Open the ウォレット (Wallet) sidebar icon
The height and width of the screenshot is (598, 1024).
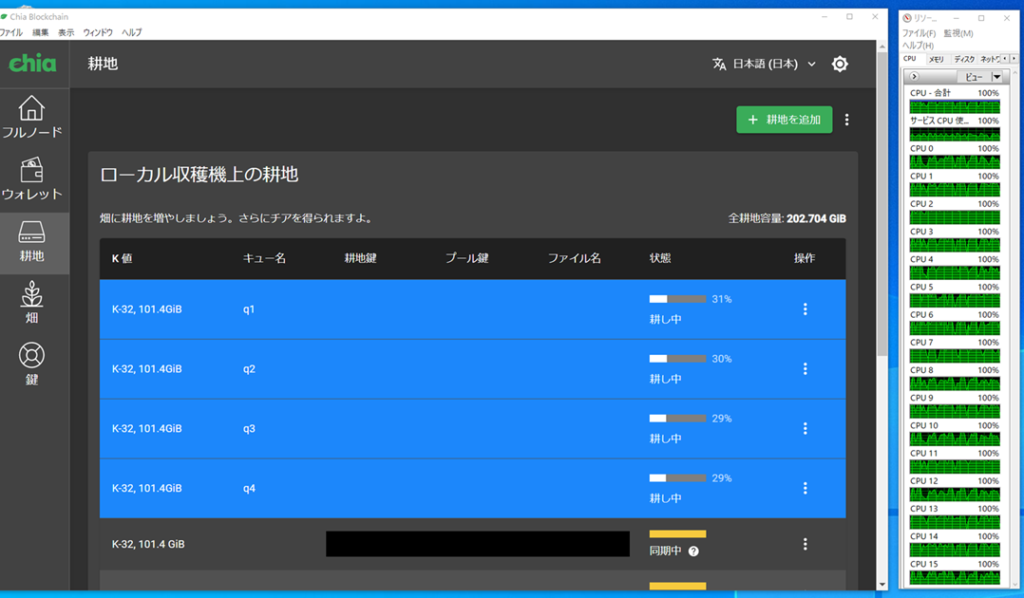click(31, 179)
